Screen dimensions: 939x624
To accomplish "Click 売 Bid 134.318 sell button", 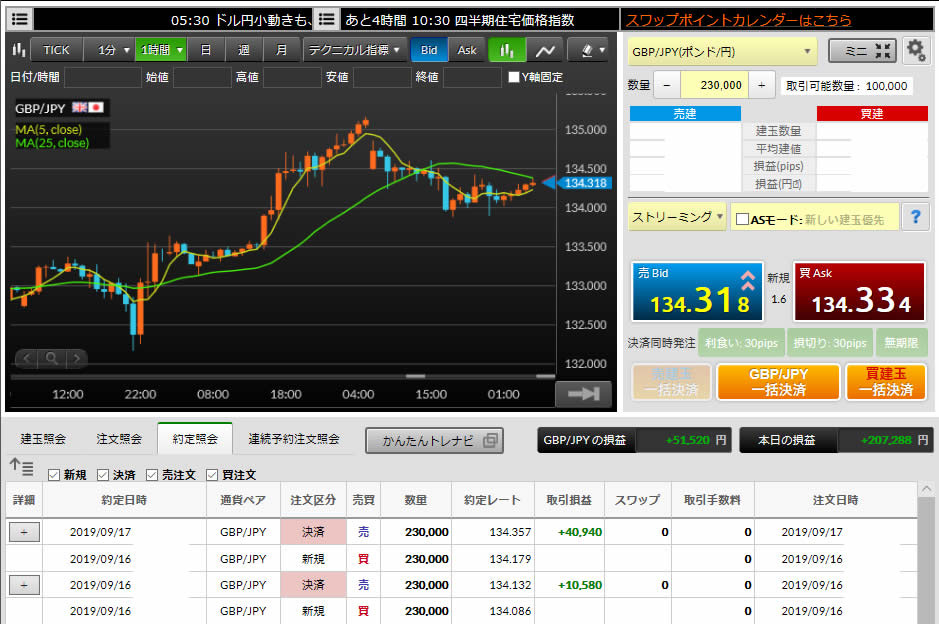I will point(697,292).
